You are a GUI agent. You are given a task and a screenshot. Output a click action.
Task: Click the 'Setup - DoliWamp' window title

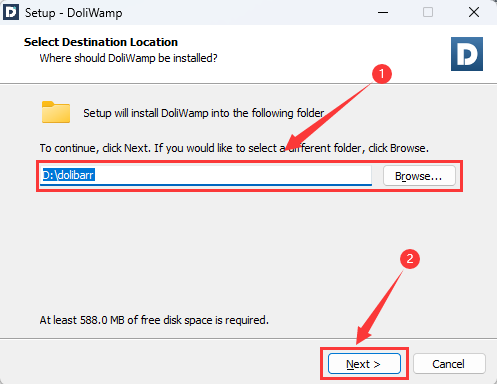click(74, 13)
